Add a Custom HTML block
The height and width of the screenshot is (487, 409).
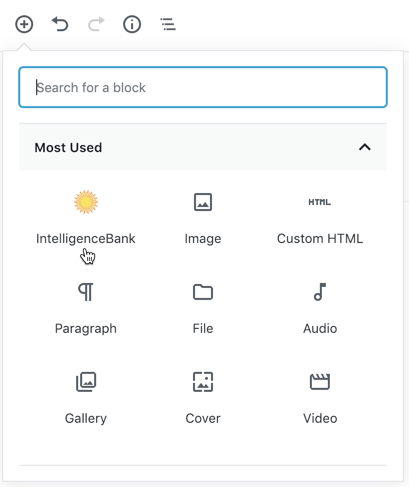(x=320, y=215)
